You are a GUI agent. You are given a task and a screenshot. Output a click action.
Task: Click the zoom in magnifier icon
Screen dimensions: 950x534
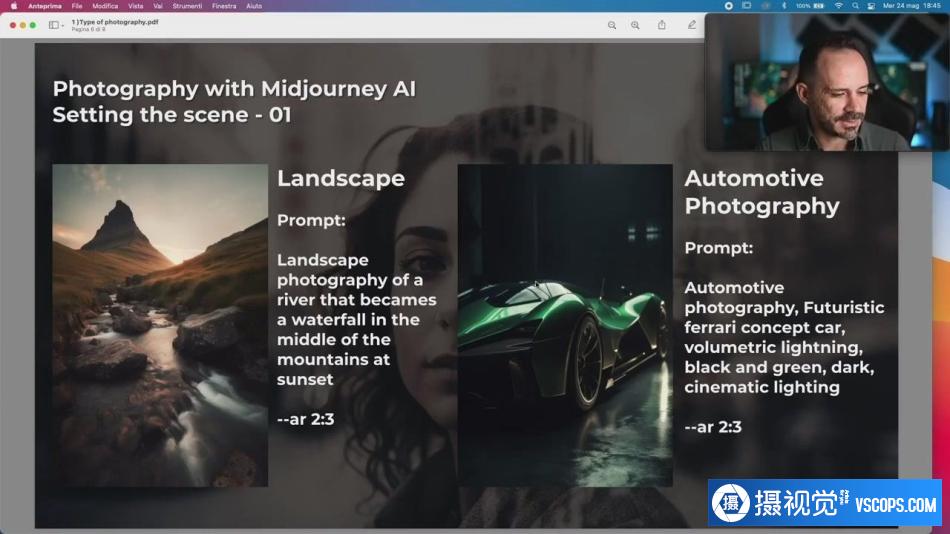click(x=636, y=25)
